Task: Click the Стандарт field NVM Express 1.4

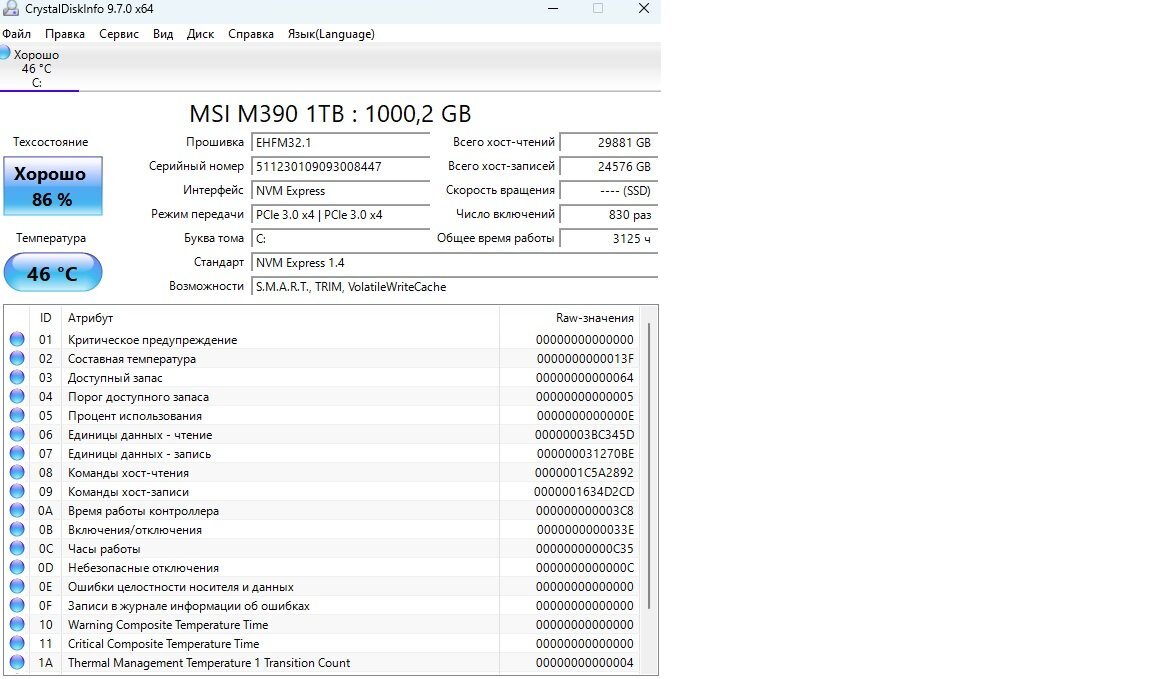Action: (454, 263)
